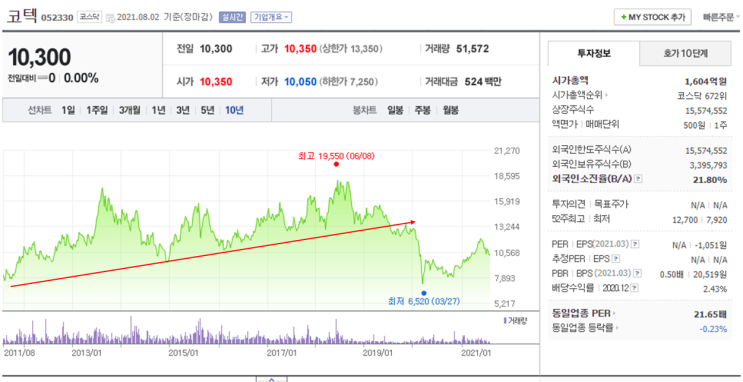Click the 거래량 value 51,572
Viewport: 743px width, 382px height.
point(472,48)
